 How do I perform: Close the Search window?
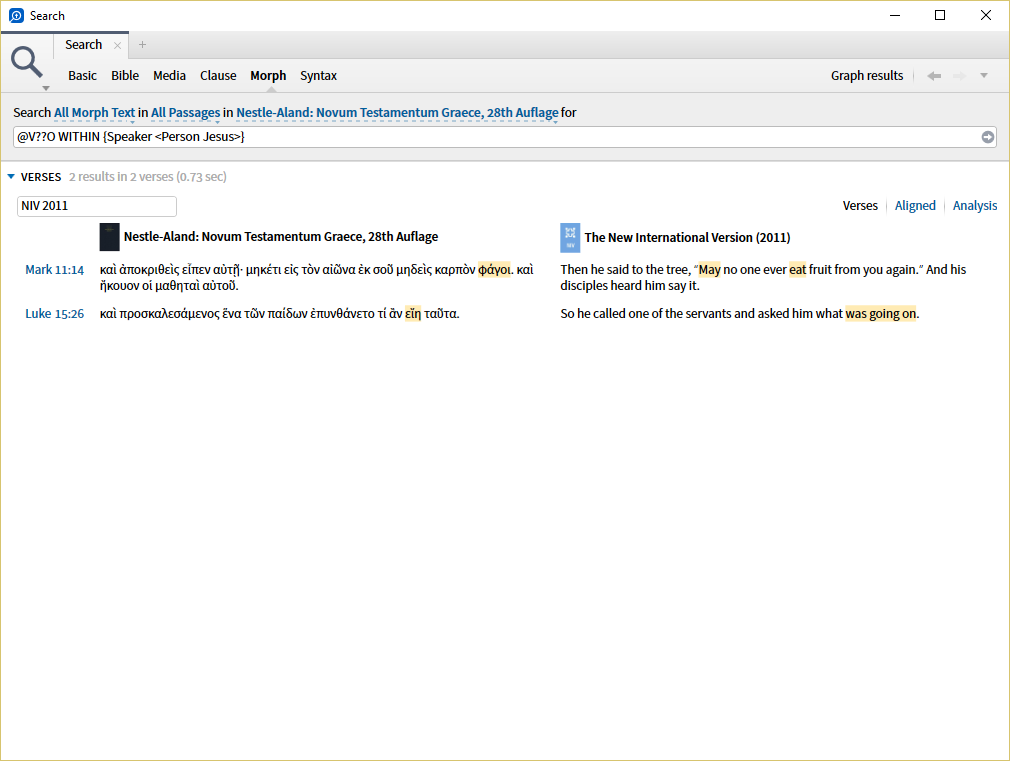pyautogui.click(x=986, y=15)
